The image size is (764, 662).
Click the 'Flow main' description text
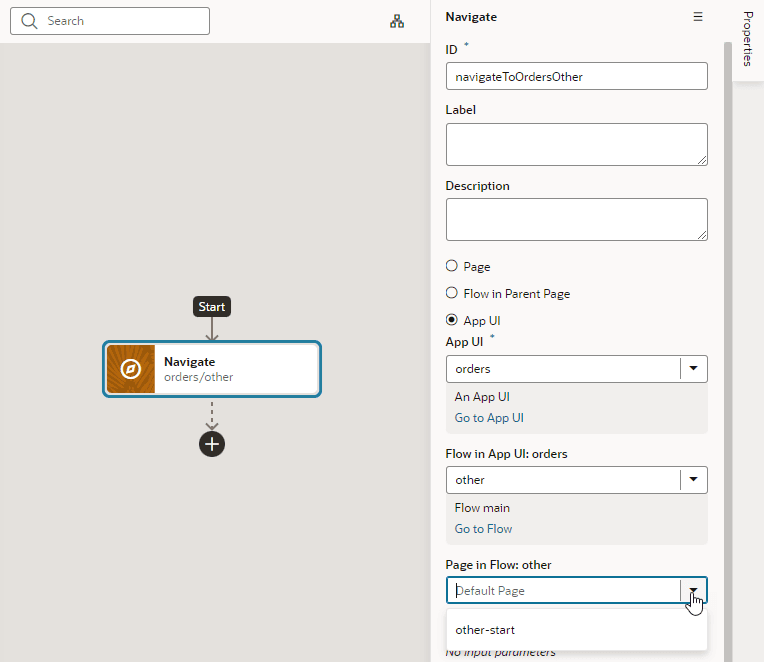tap(482, 508)
